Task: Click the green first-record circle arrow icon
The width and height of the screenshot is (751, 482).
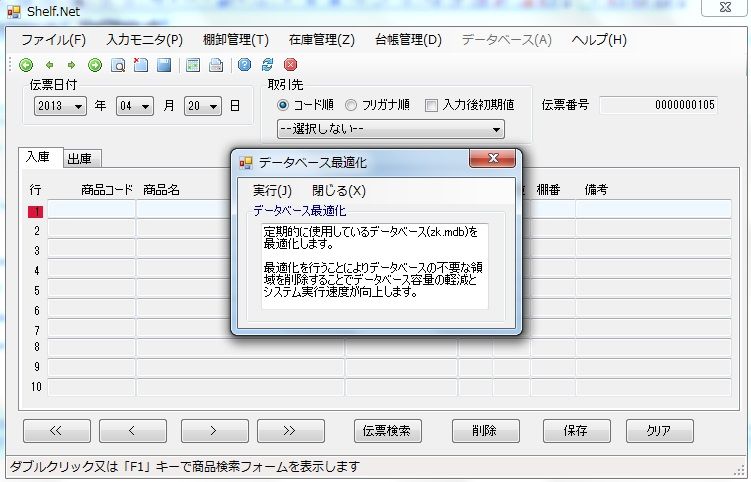Action: pyautogui.click(x=26, y=65)
